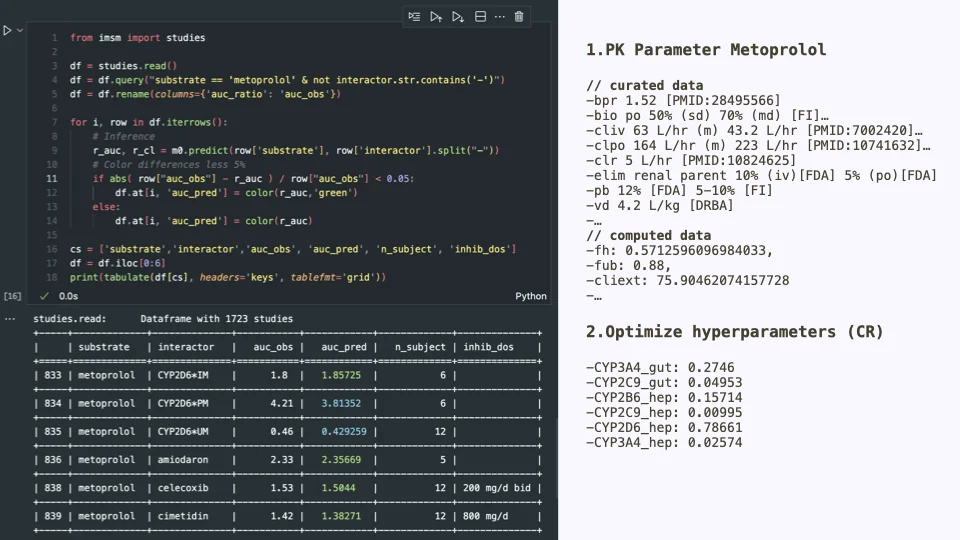Click the '200 mg/d bid' dose cell

497,487
